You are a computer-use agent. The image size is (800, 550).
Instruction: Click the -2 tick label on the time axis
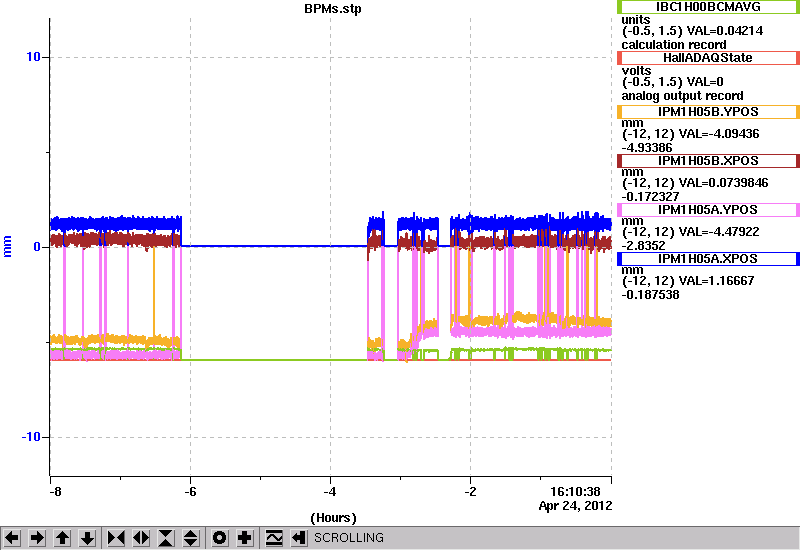click(470, 492)
